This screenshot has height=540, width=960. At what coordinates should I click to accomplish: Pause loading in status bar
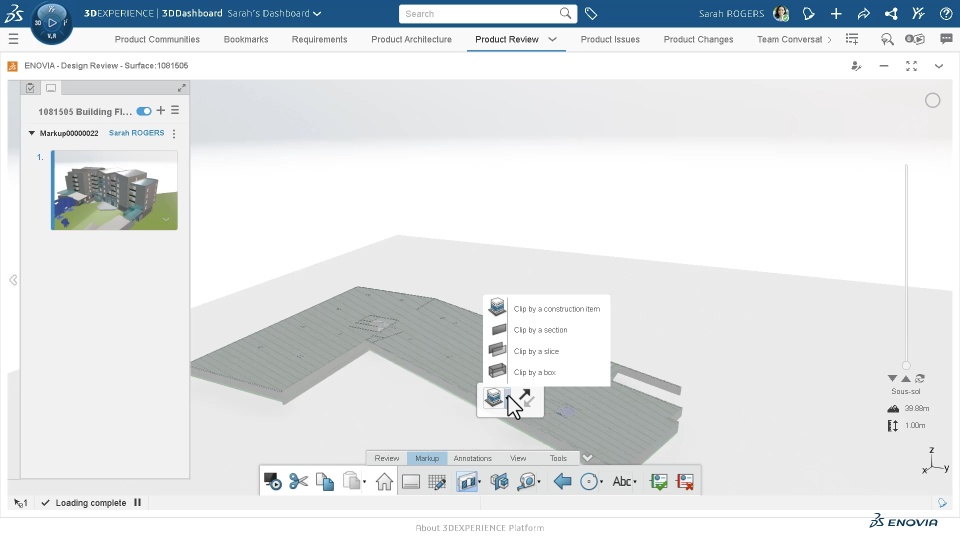point(137,503)
